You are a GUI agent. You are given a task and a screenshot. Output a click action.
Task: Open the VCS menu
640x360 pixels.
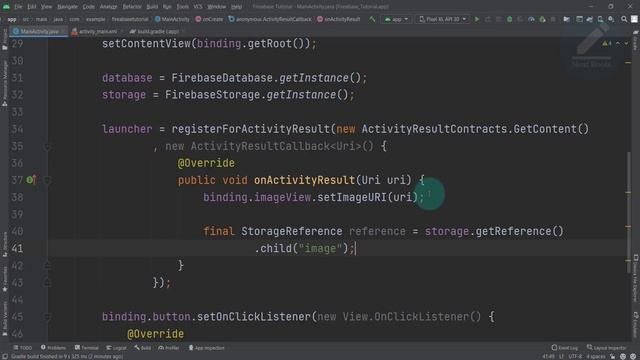tap(198, 7)
